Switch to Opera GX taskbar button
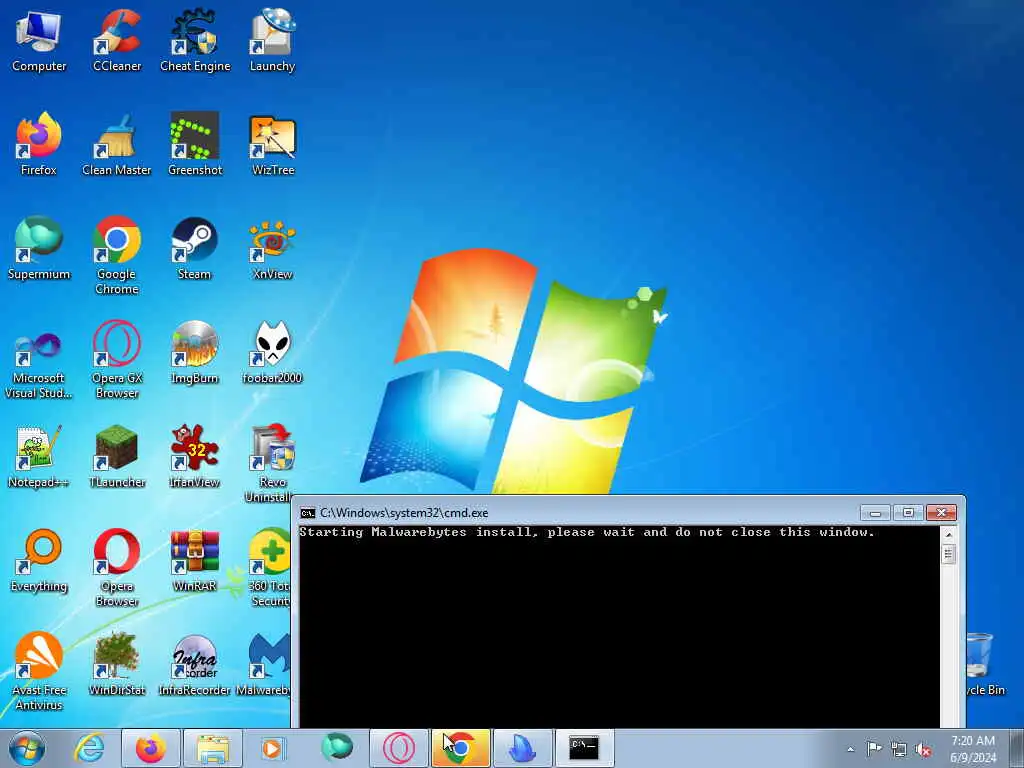 pyautogui.click(x=398, y=748)
